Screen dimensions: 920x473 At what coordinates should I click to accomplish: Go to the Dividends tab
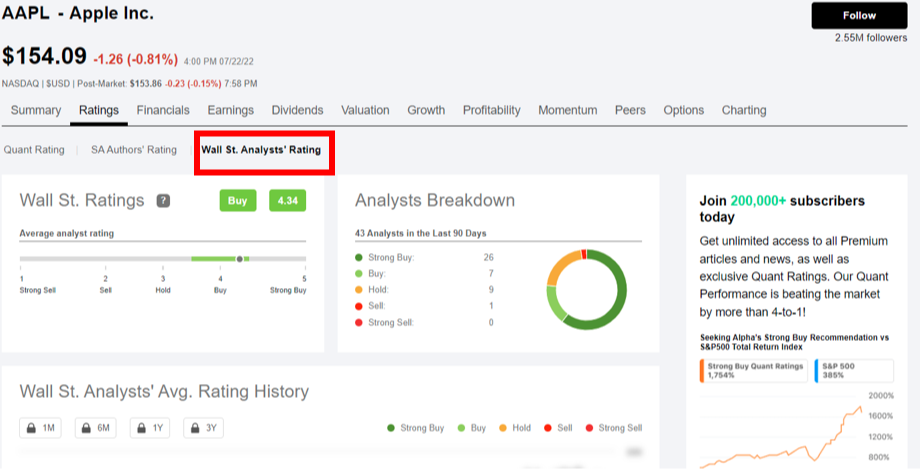pyautogui.click(x=297, y=110)
